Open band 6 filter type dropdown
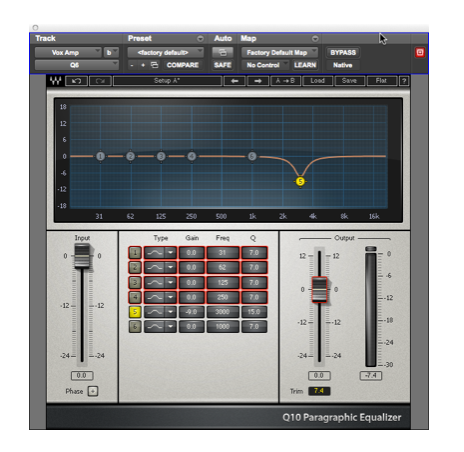 click(171, 327)
